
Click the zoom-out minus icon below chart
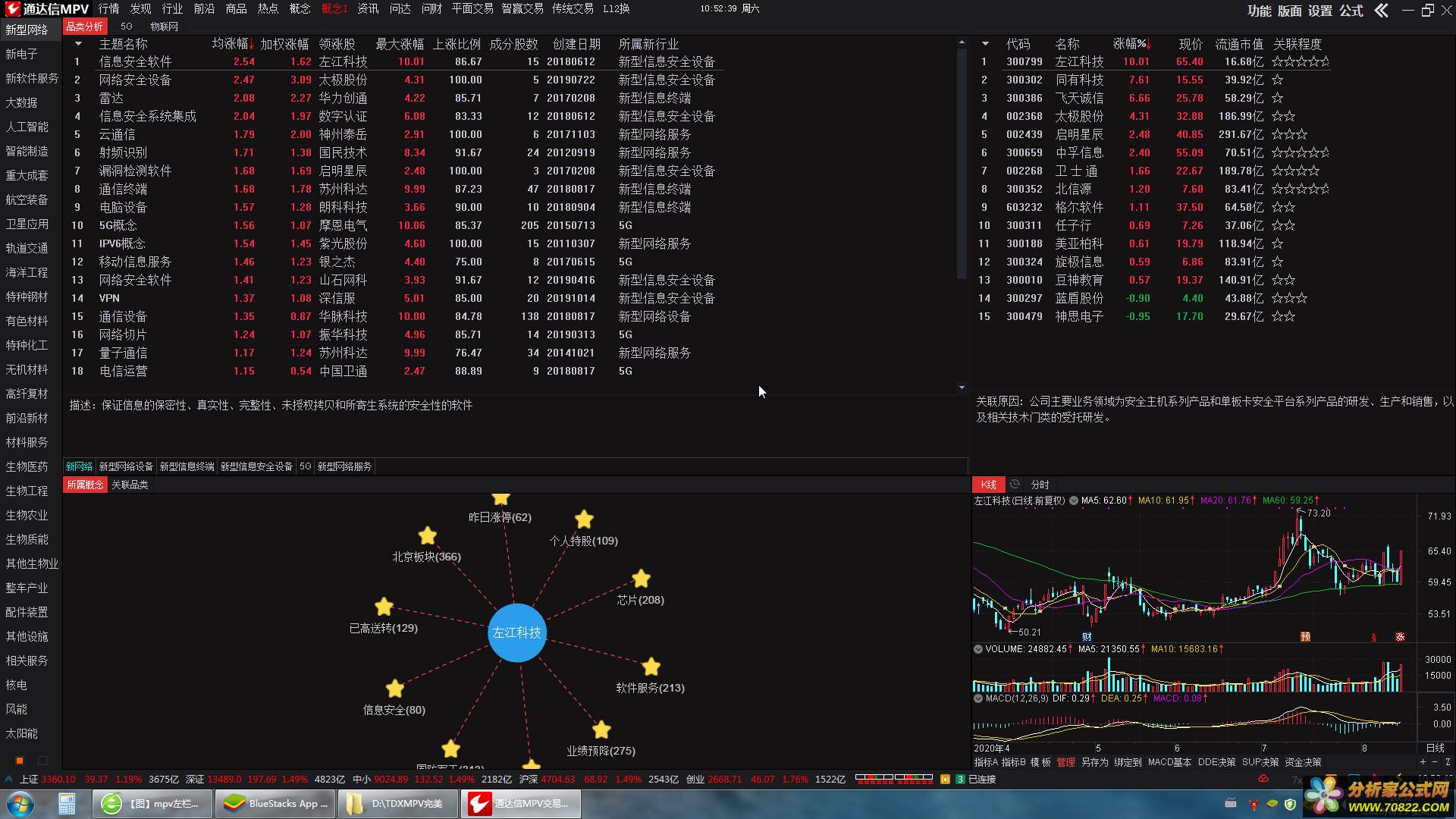[x=1435, y=762]
